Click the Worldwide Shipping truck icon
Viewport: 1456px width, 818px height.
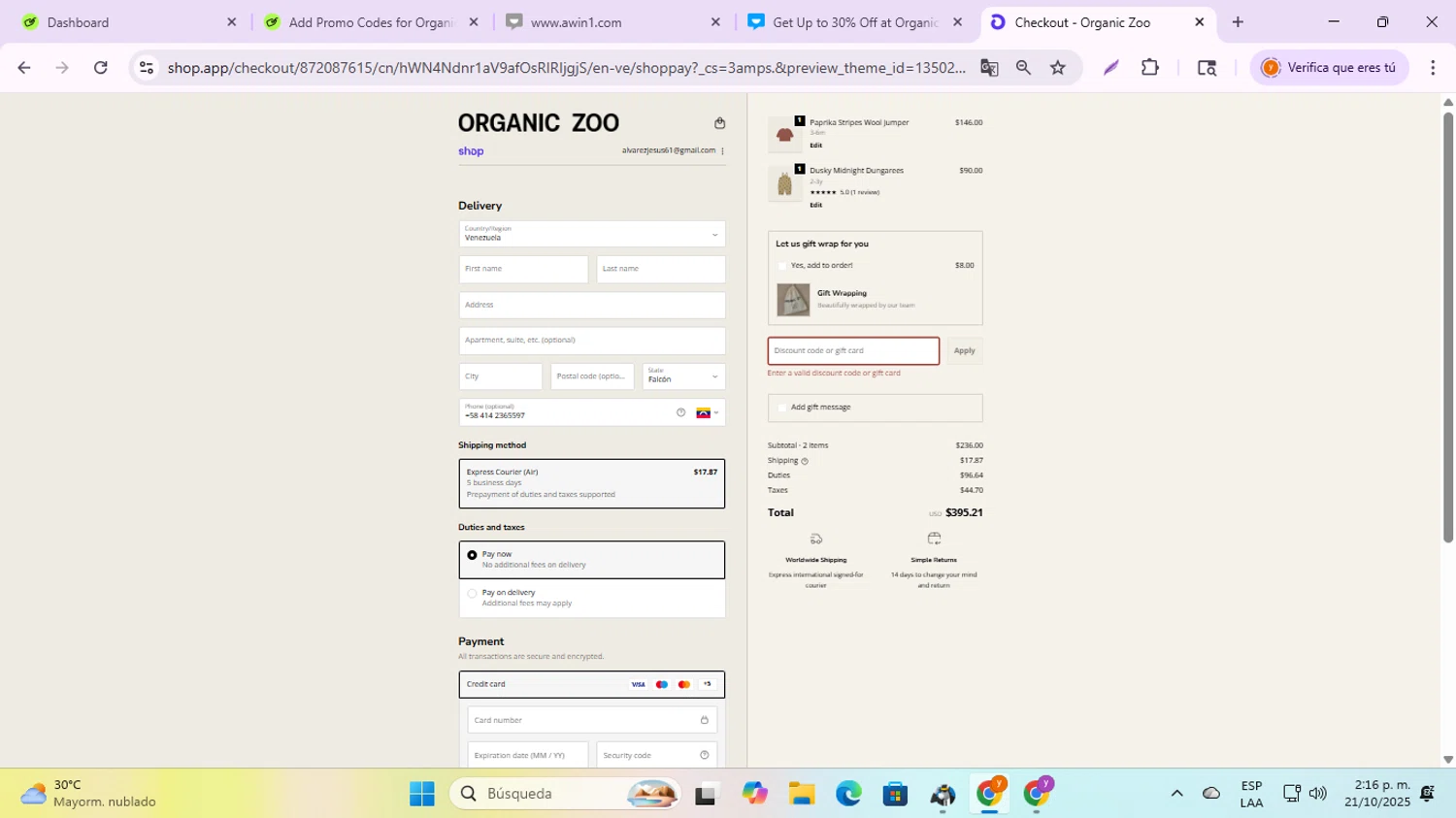pos(816,539)
